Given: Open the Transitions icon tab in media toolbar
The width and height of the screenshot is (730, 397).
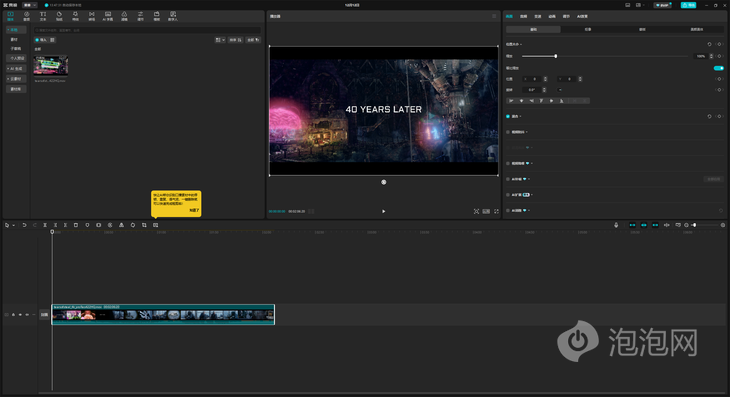Looking at the screenshot, I should coord(92,16).
